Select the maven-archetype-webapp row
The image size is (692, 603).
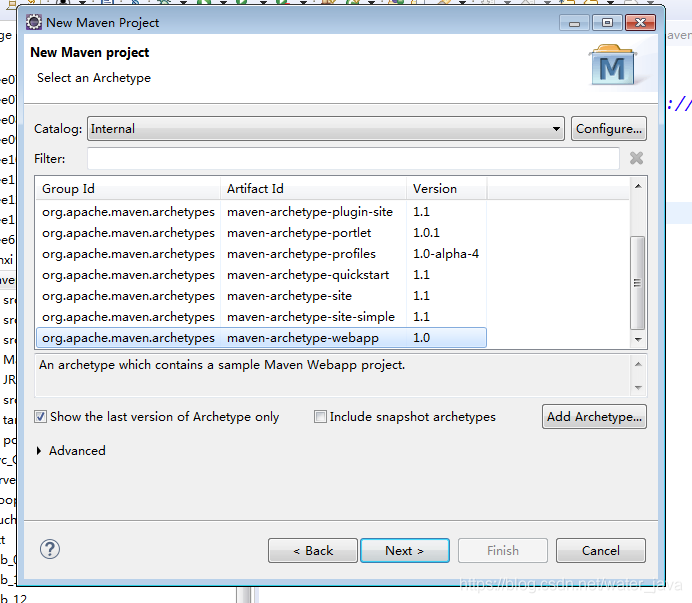coord(261,338)
